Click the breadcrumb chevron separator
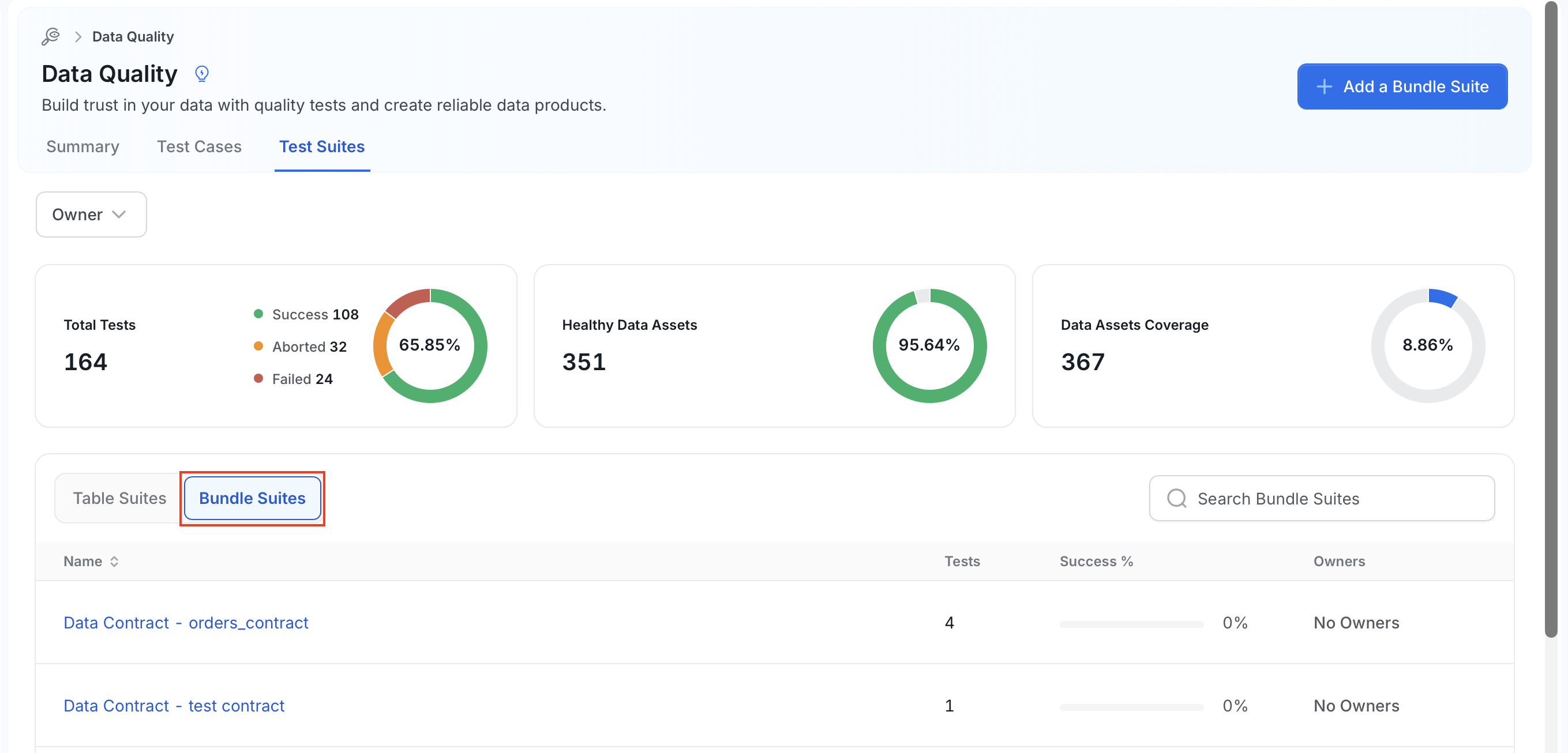The height and width of the screenshot is (753, 1568). click(78, 36)
